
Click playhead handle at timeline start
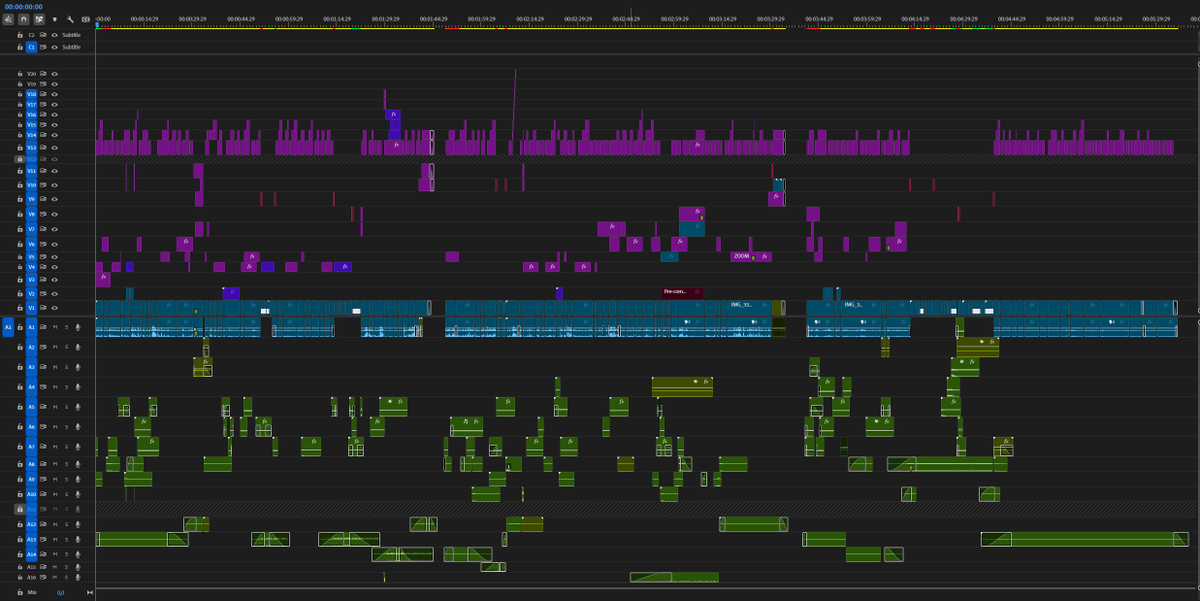tap(96, 25)
